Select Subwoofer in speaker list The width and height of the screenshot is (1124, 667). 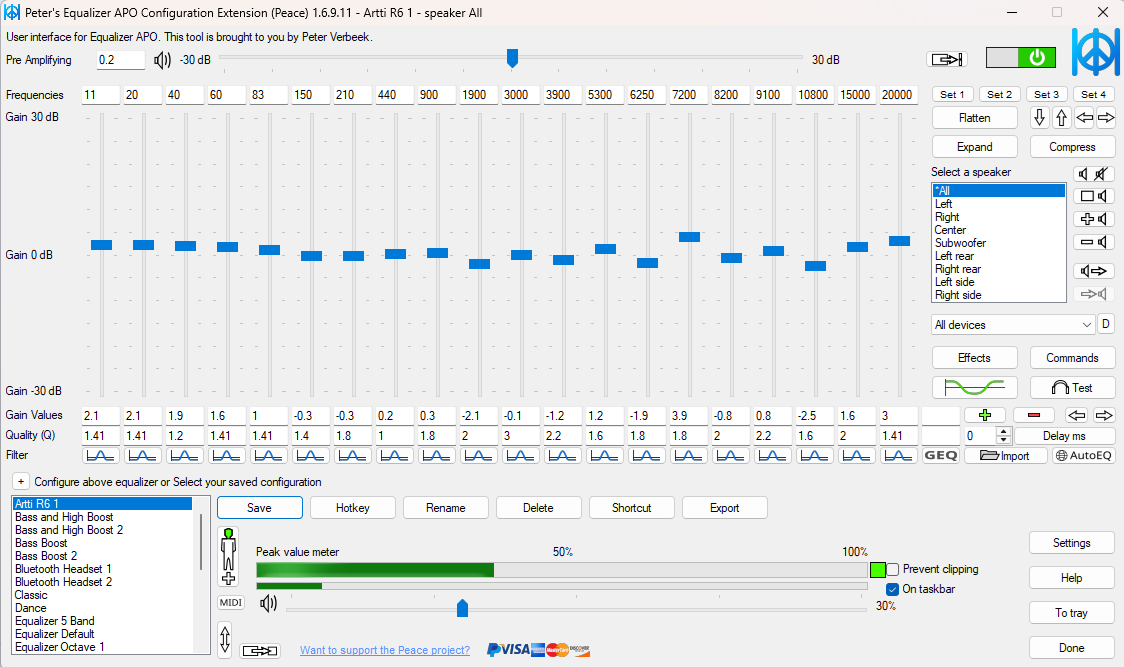tap(999, 243)
